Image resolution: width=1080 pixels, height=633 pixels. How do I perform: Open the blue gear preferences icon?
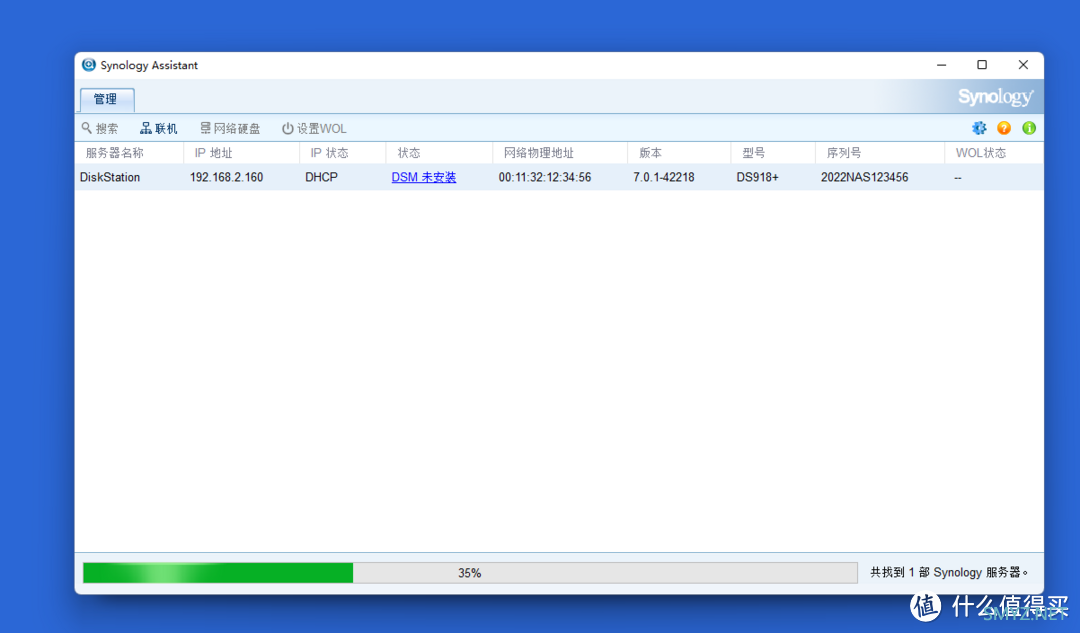(x=979, y=128)
